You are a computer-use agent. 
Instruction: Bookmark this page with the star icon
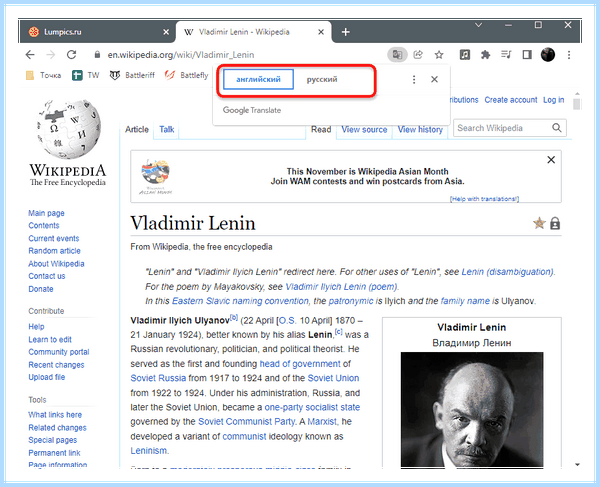pos(439,55)
